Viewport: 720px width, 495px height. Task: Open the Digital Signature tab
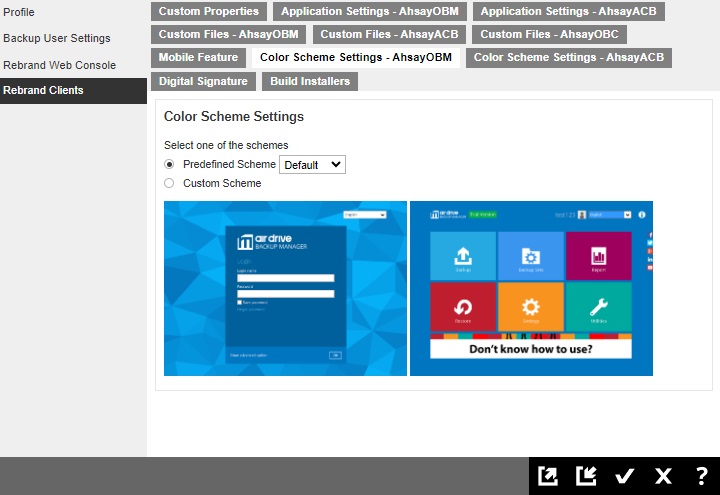[x=203, y=81]
